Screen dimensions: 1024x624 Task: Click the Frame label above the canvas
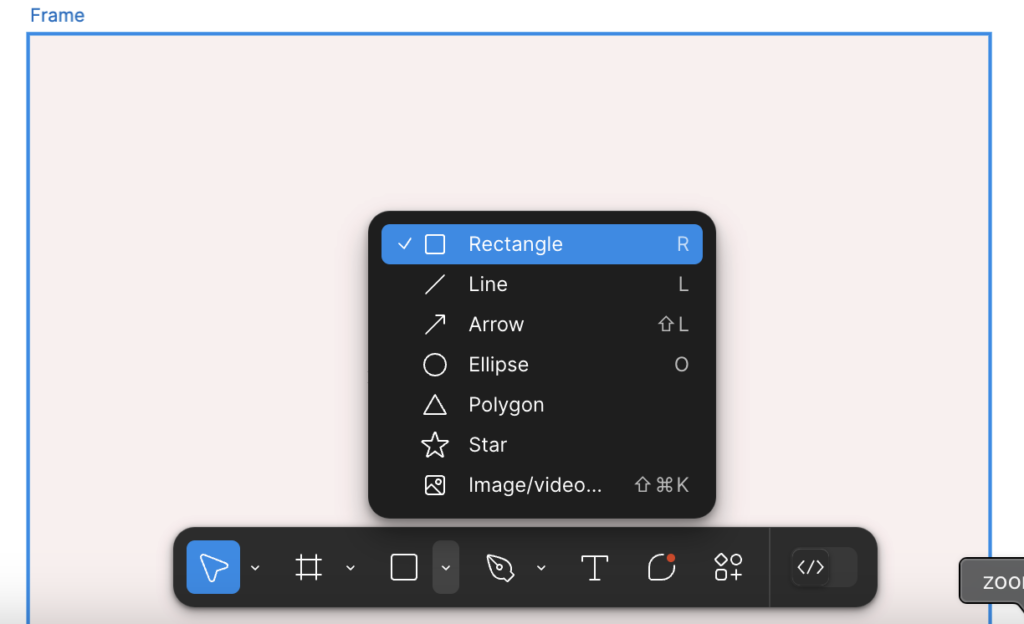(57, 15)
